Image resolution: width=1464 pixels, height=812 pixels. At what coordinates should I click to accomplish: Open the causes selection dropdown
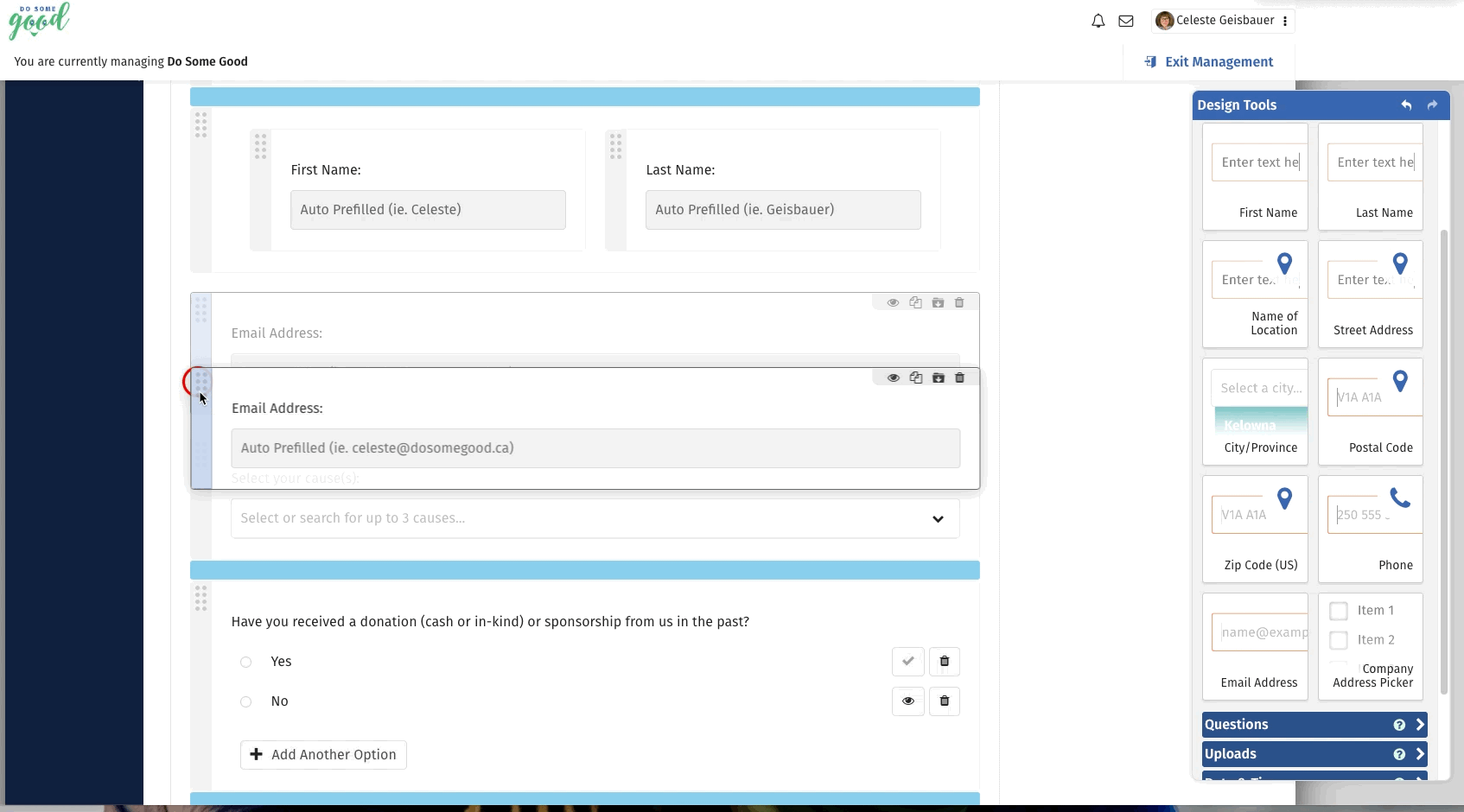pos(595,518)
